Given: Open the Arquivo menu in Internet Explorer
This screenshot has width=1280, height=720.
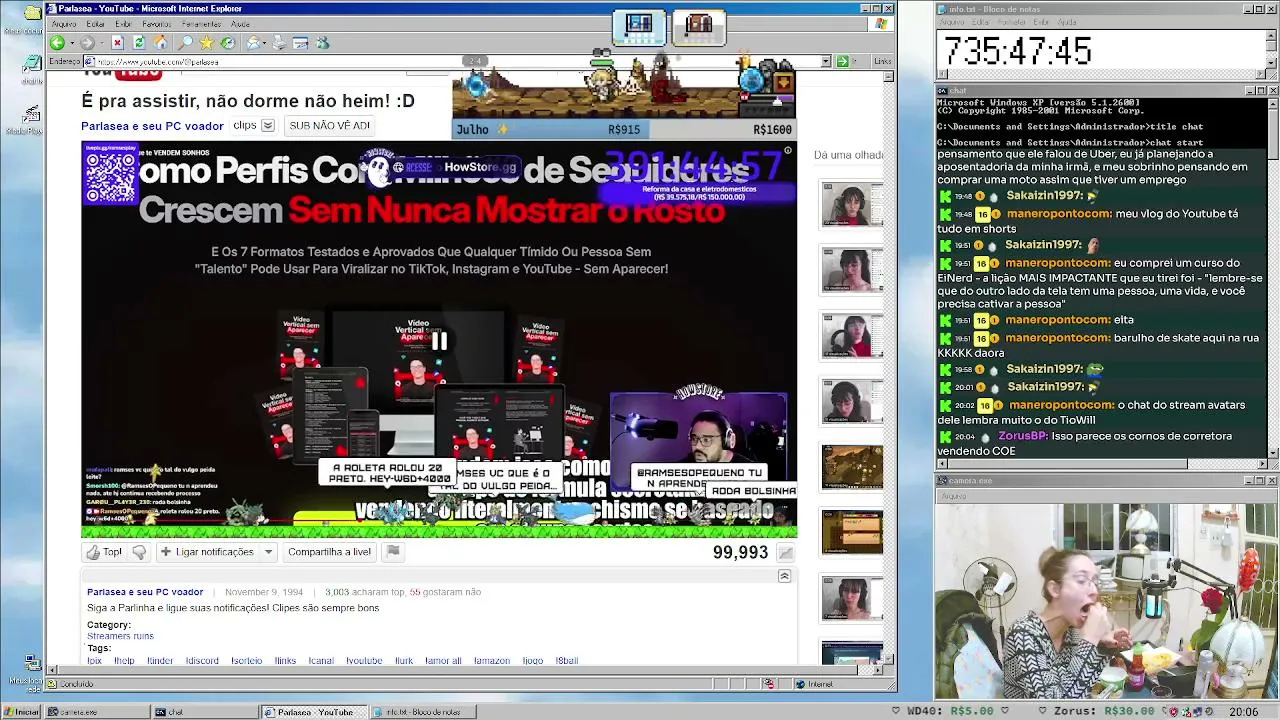Looking at the screenshot, I should tap(64, 24).
